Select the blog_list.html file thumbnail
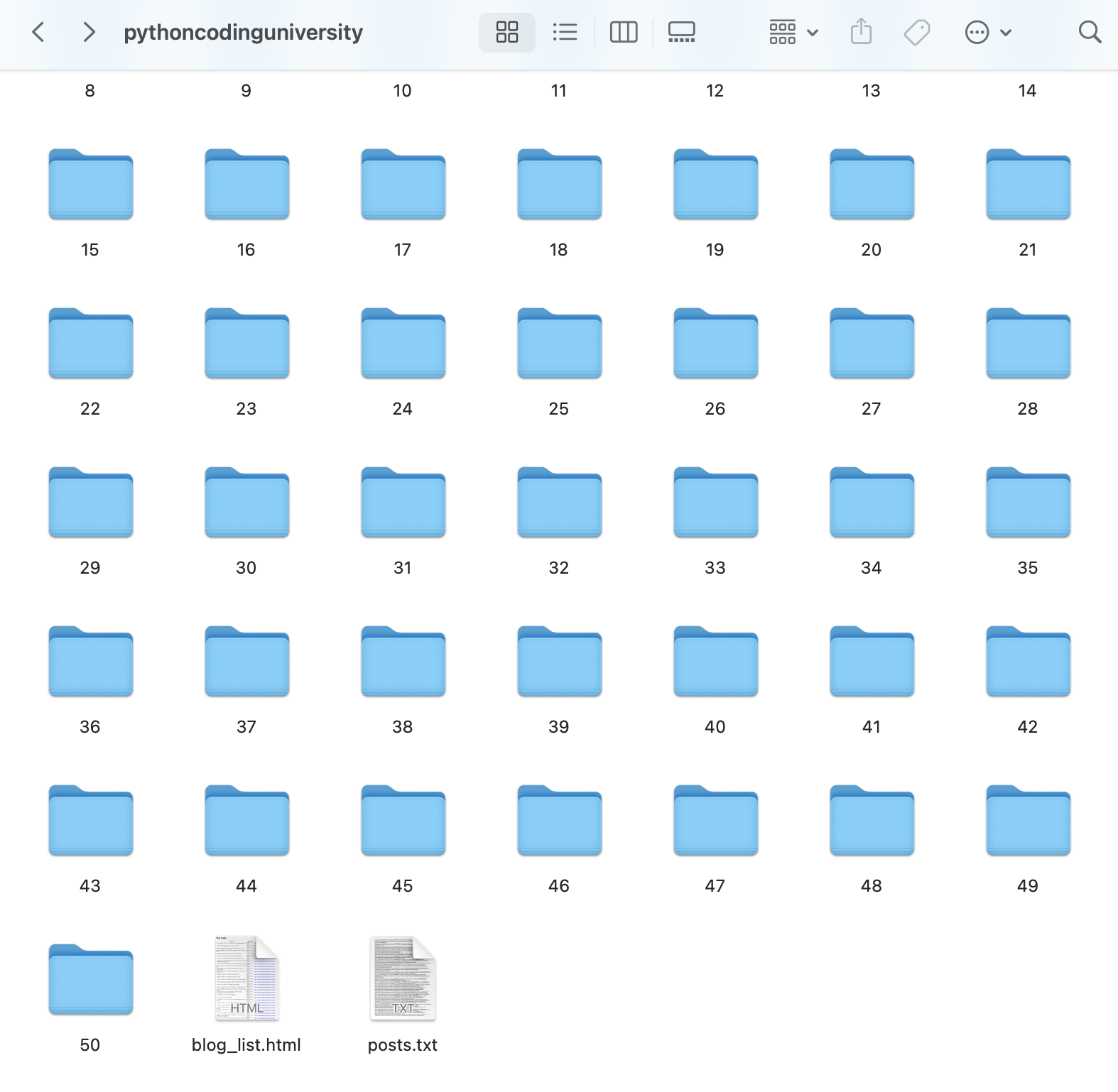The image size is (1118, 1092). [247, 978]
